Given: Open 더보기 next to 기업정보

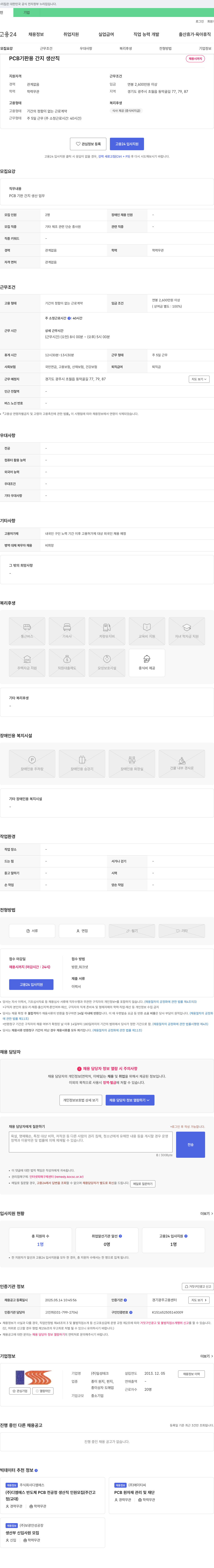Looking at the screenshot, I should (207, 1356).
